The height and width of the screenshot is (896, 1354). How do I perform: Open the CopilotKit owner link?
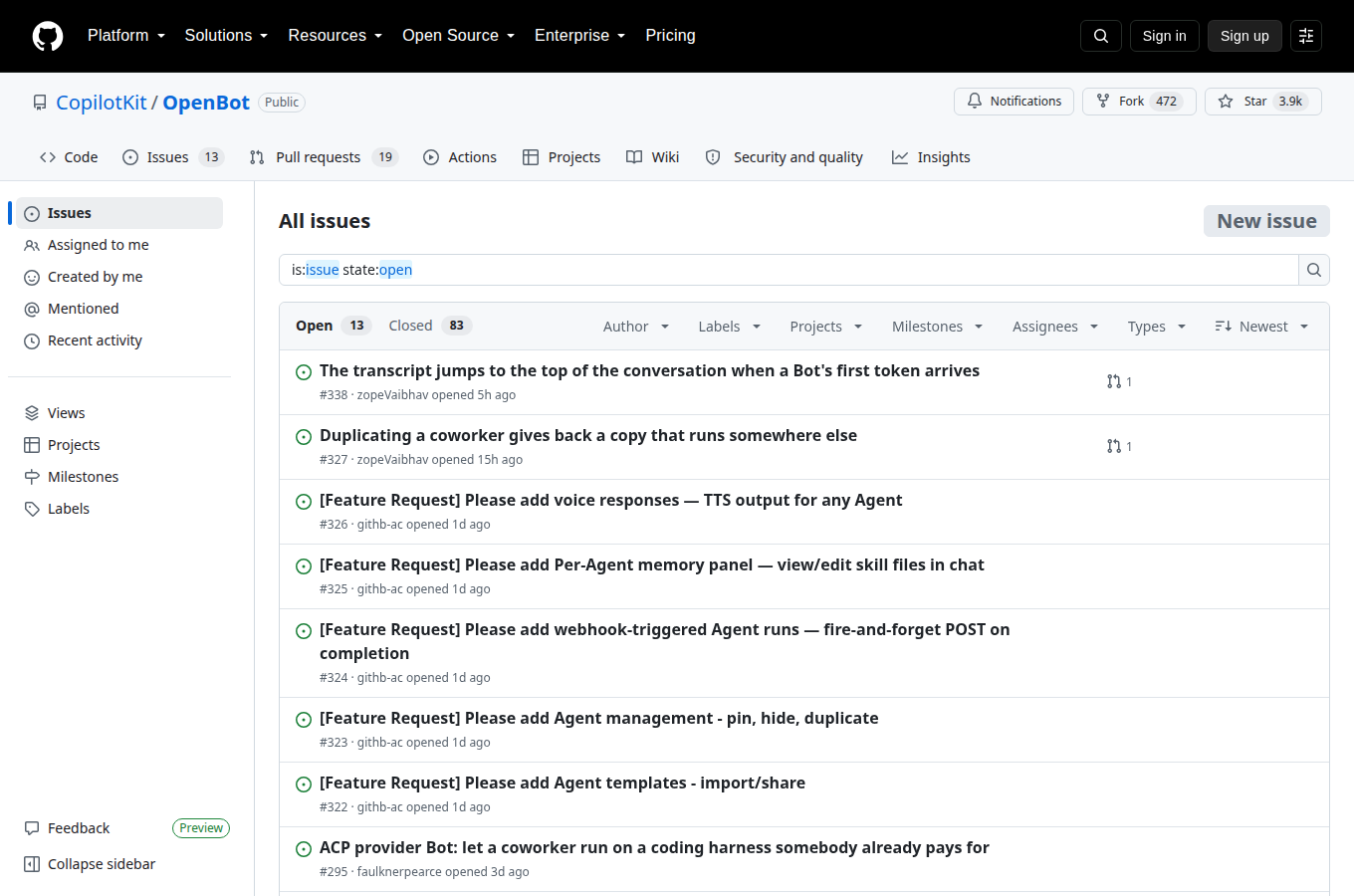102,103
